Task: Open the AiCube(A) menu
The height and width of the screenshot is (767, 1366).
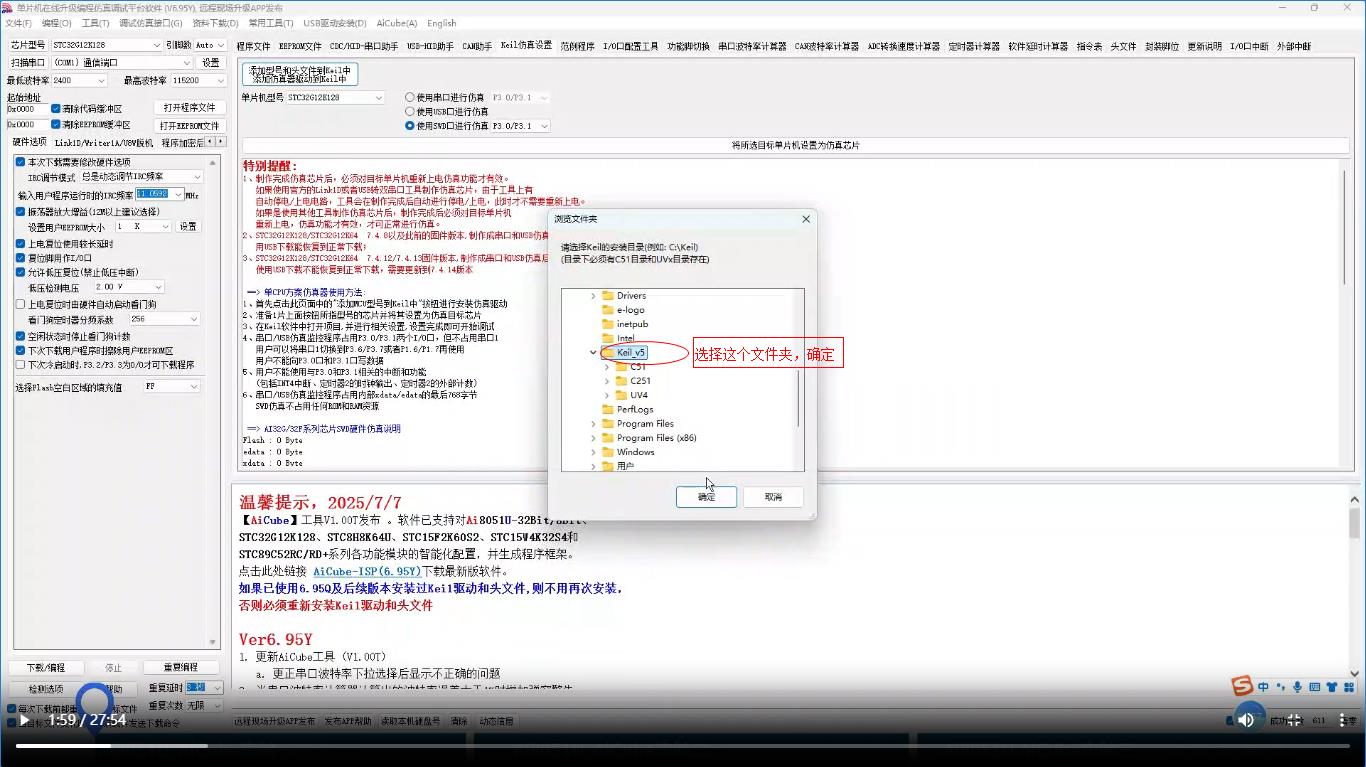Action: tap(397, 23)
